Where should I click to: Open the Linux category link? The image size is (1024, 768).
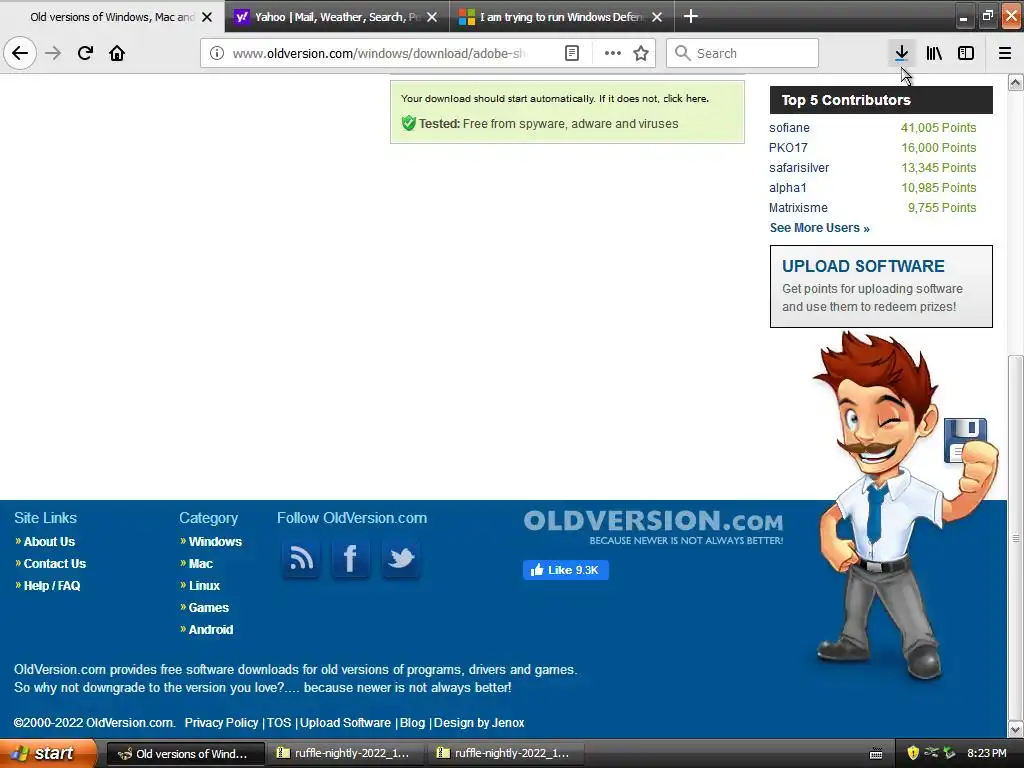click(x=204, y=586)
